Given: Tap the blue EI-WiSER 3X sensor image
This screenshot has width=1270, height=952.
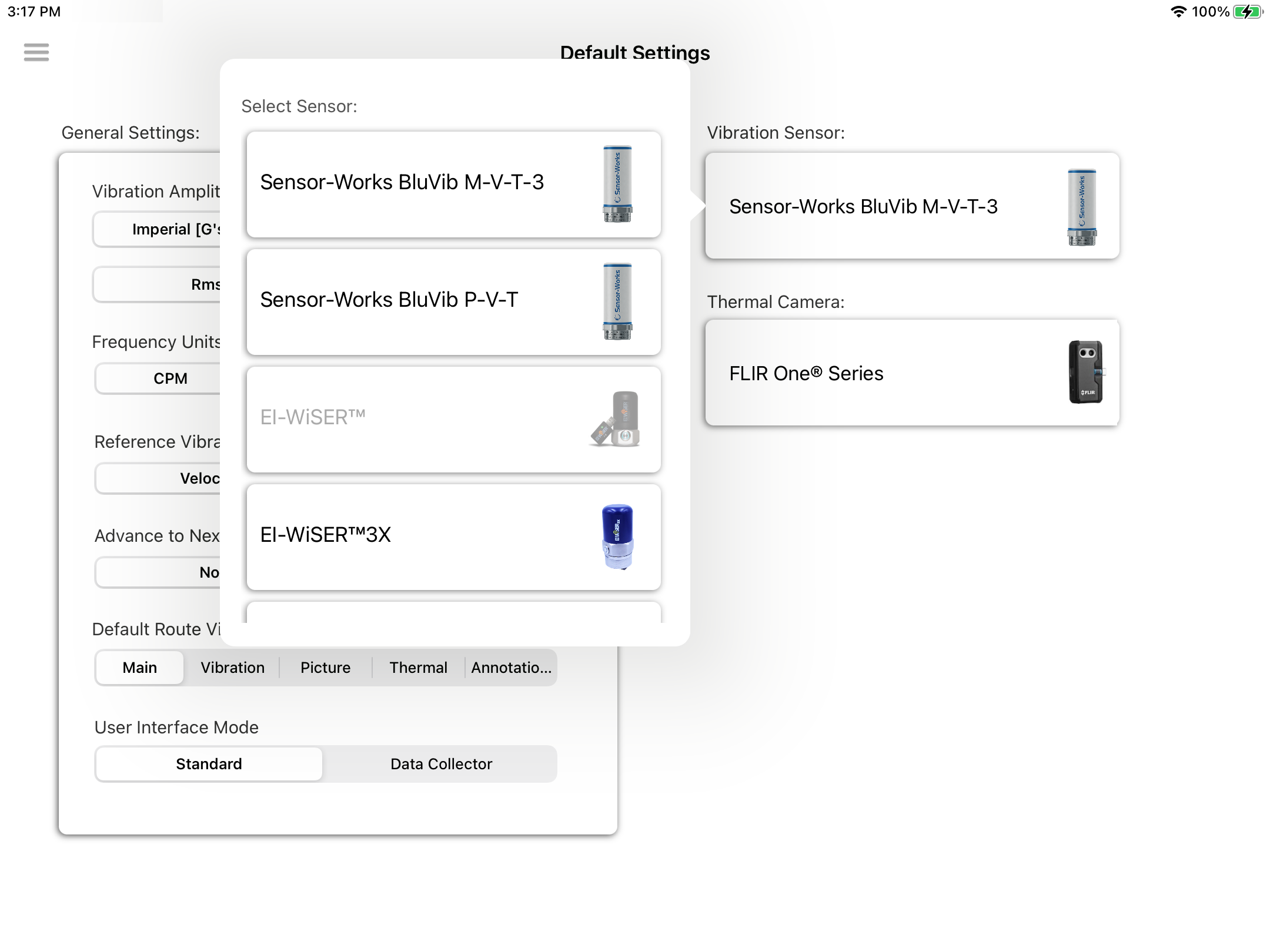Looking at the screenshot, I should [617, 537].
